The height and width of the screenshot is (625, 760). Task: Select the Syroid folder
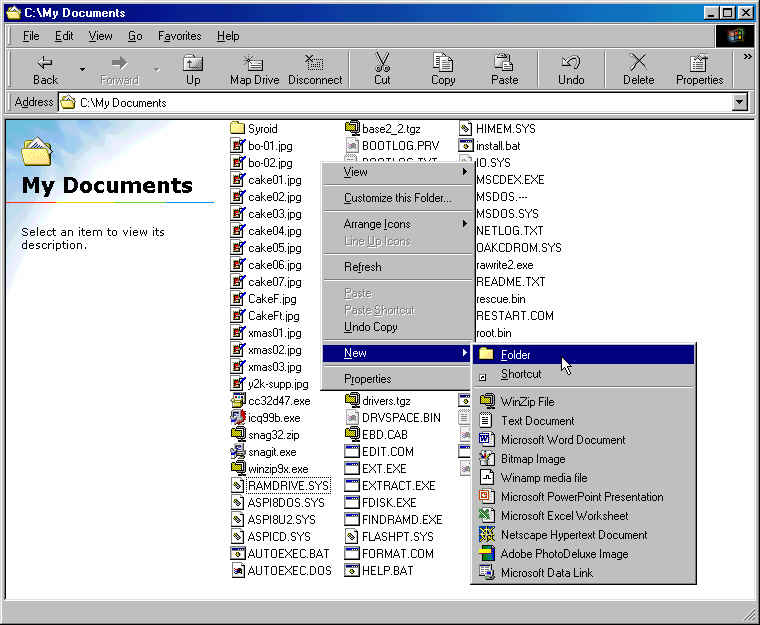(262, 128)
